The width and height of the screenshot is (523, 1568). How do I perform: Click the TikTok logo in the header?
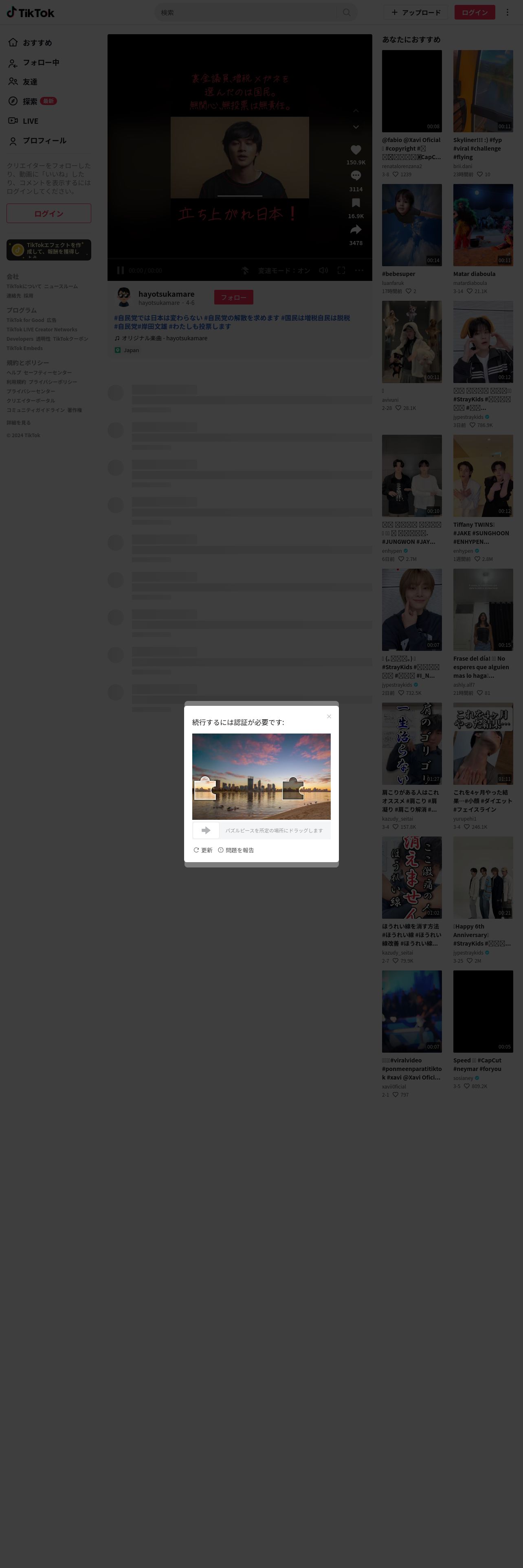pos(31,12)
